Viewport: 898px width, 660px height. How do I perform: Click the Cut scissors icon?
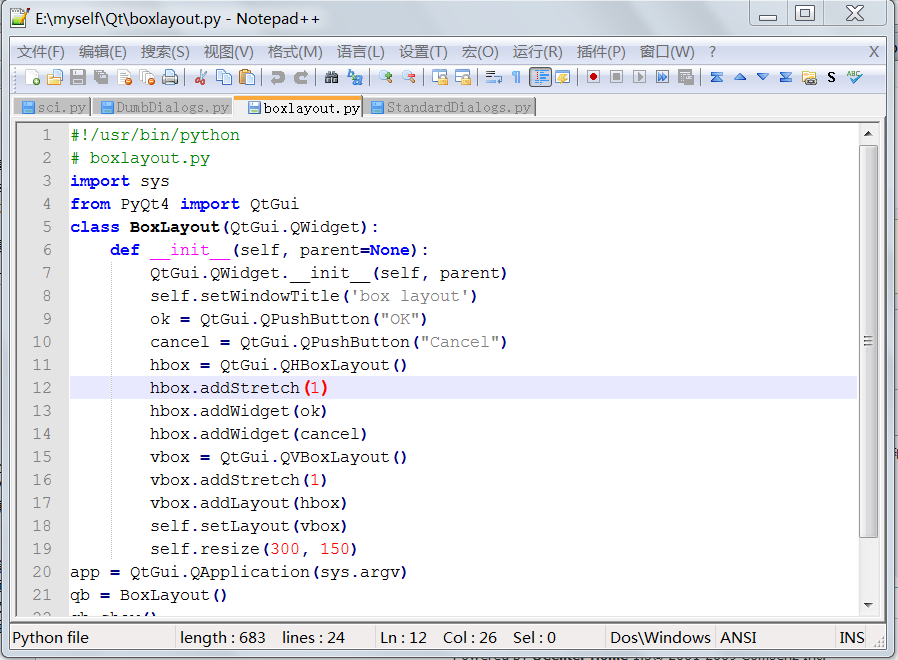(x=201, y=77)
